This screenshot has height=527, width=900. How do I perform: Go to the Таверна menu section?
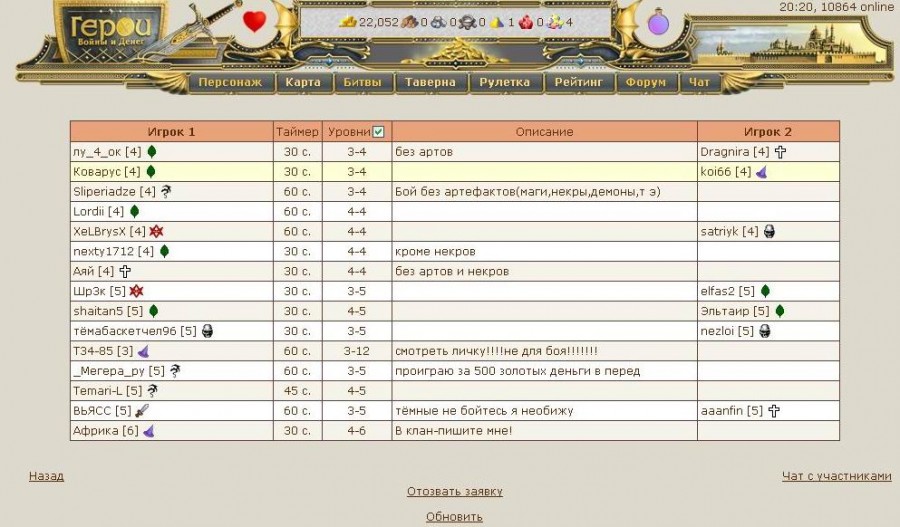tap(430, 83)
